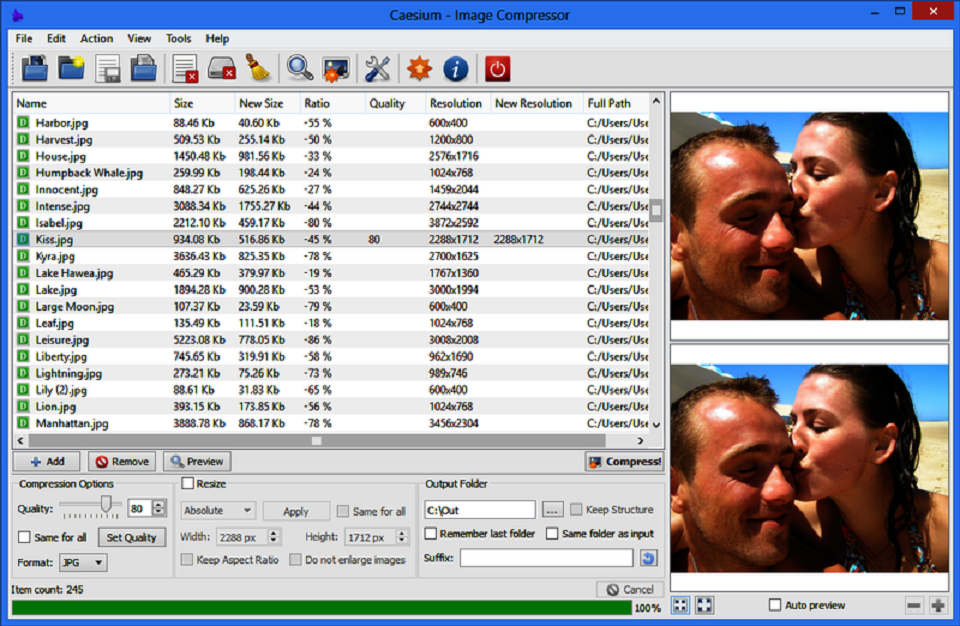Image resolution: width=960 pixels, height=626 pixels.
Task: Click the browse output folder ... button
Action: pos(552,509)
